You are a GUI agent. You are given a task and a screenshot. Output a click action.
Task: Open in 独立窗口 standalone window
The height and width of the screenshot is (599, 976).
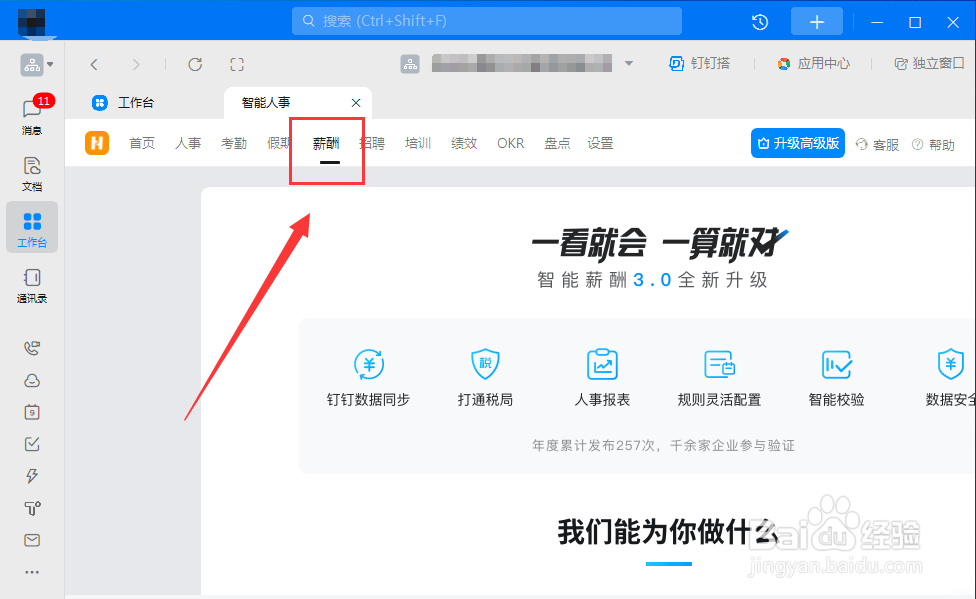929,64
